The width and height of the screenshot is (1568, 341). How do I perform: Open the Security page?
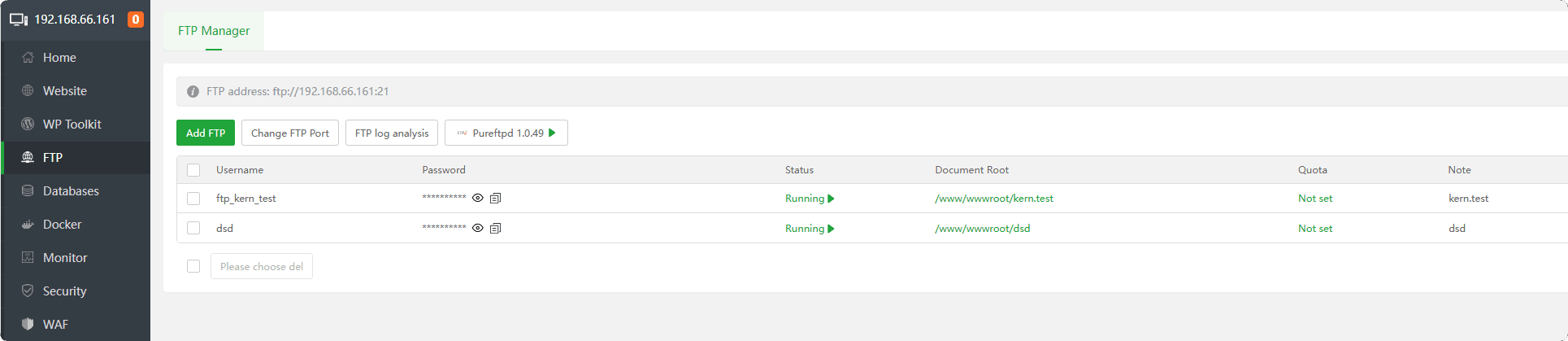[64, 291]
